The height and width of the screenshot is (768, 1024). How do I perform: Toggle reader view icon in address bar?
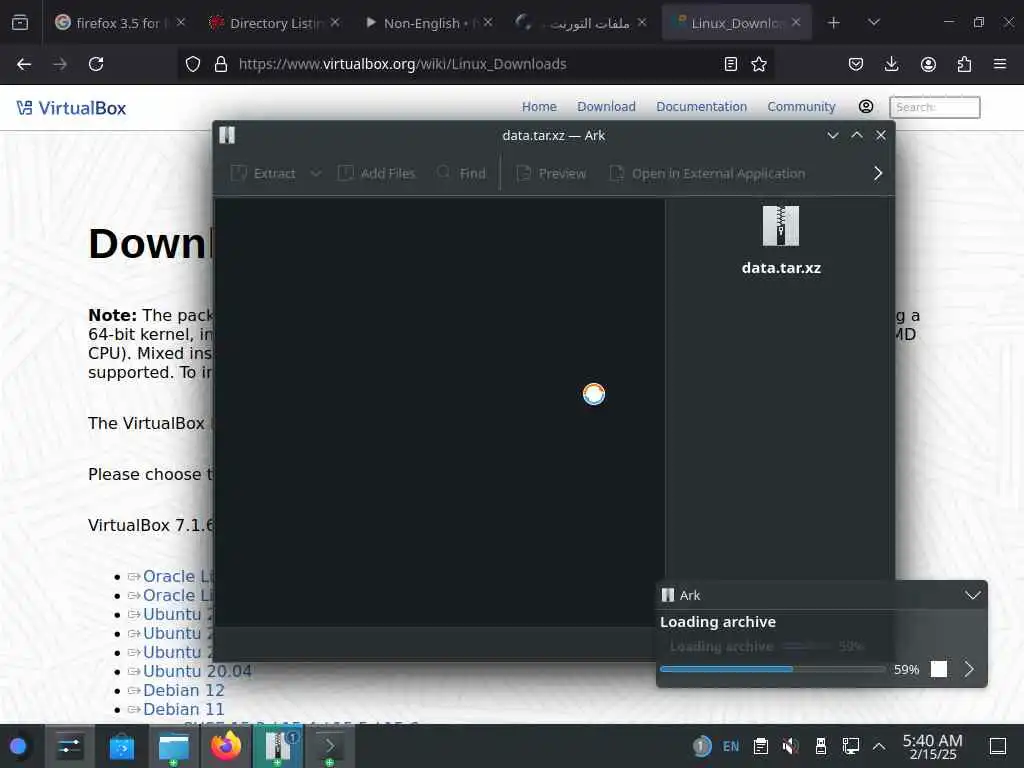point(731,64)
